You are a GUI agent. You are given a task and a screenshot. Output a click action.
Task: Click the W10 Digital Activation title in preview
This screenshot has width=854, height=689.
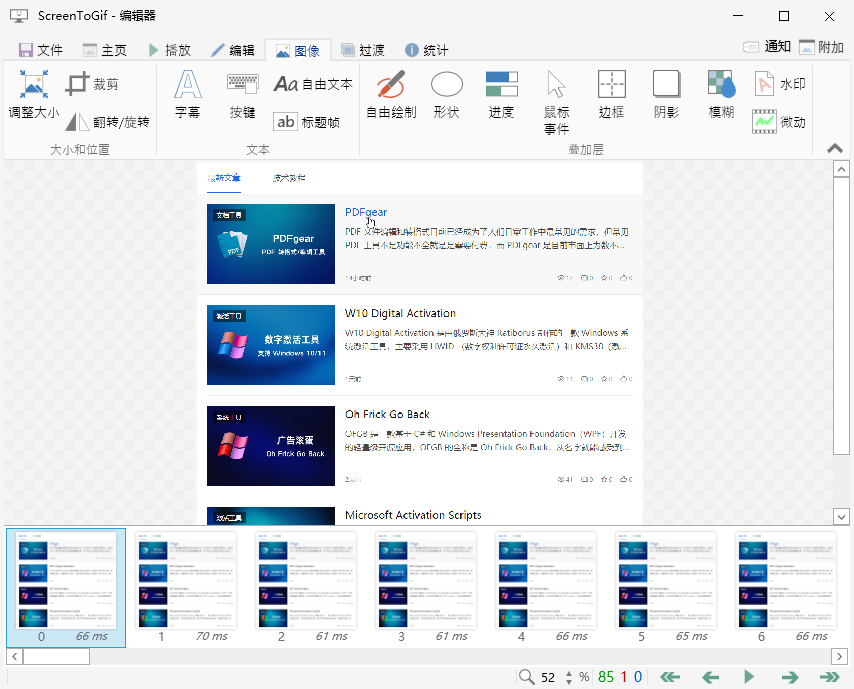pos(400,313)
